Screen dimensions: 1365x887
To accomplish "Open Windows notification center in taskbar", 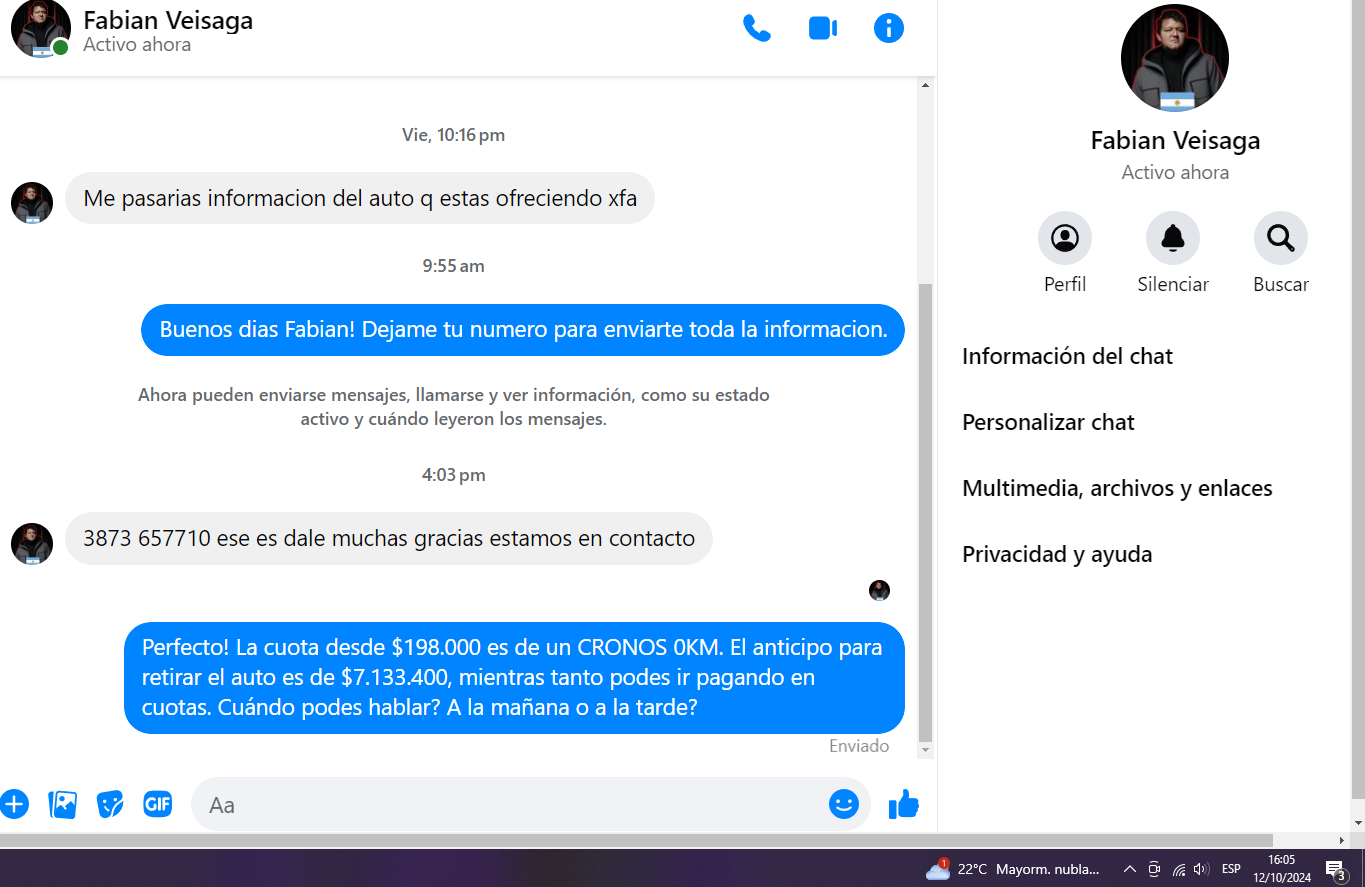I will pos(1335,869).
